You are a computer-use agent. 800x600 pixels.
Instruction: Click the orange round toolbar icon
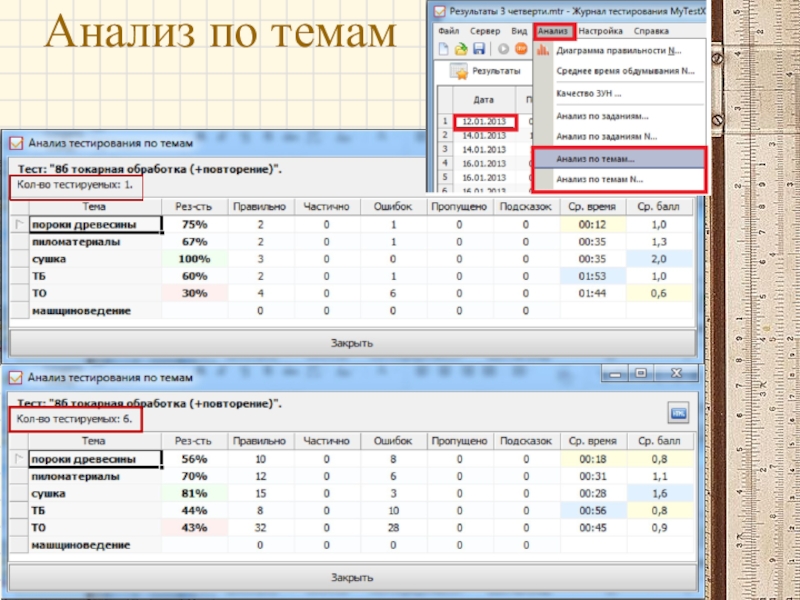tap(522, 49)
